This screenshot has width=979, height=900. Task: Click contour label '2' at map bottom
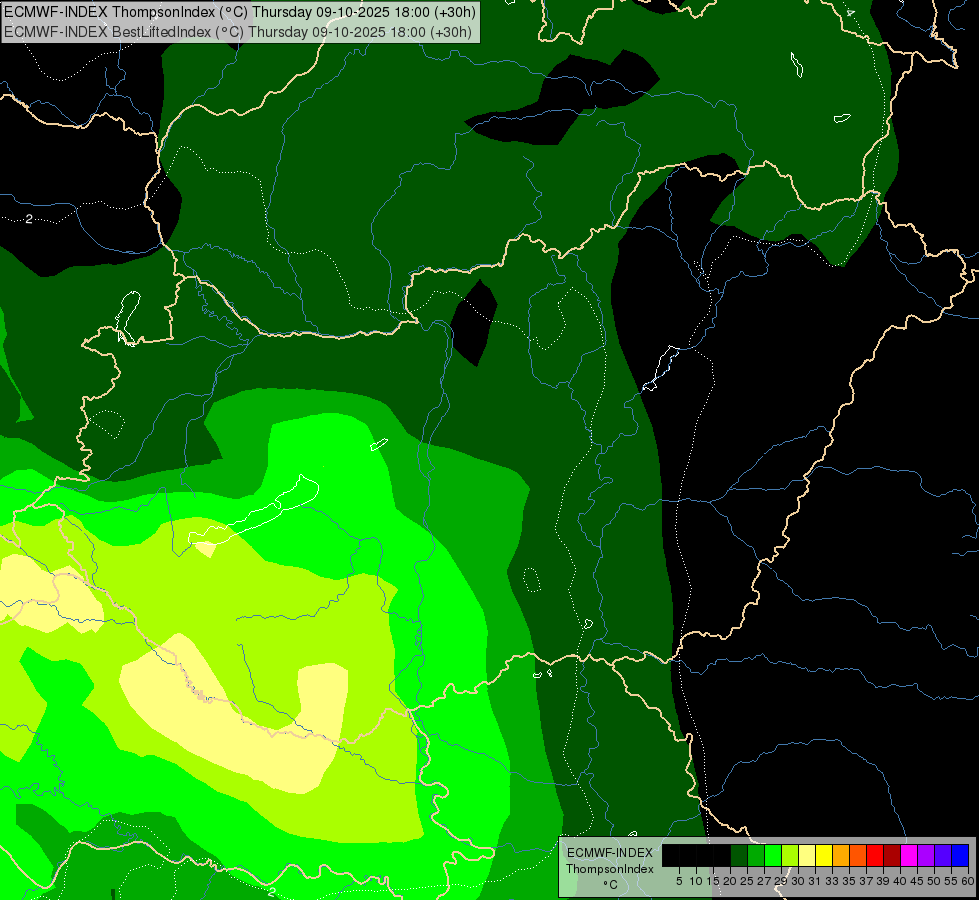(x=271, y=892)
